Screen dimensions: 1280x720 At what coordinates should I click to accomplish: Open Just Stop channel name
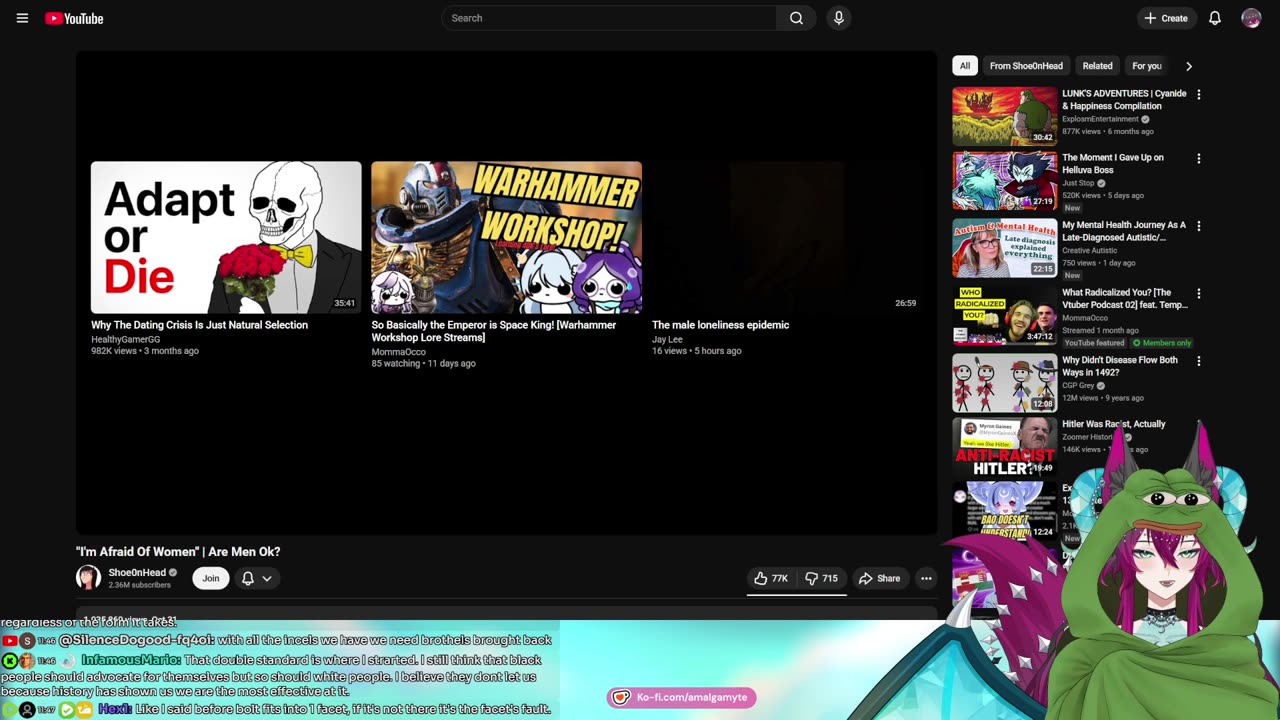(x=1078, y=183)
